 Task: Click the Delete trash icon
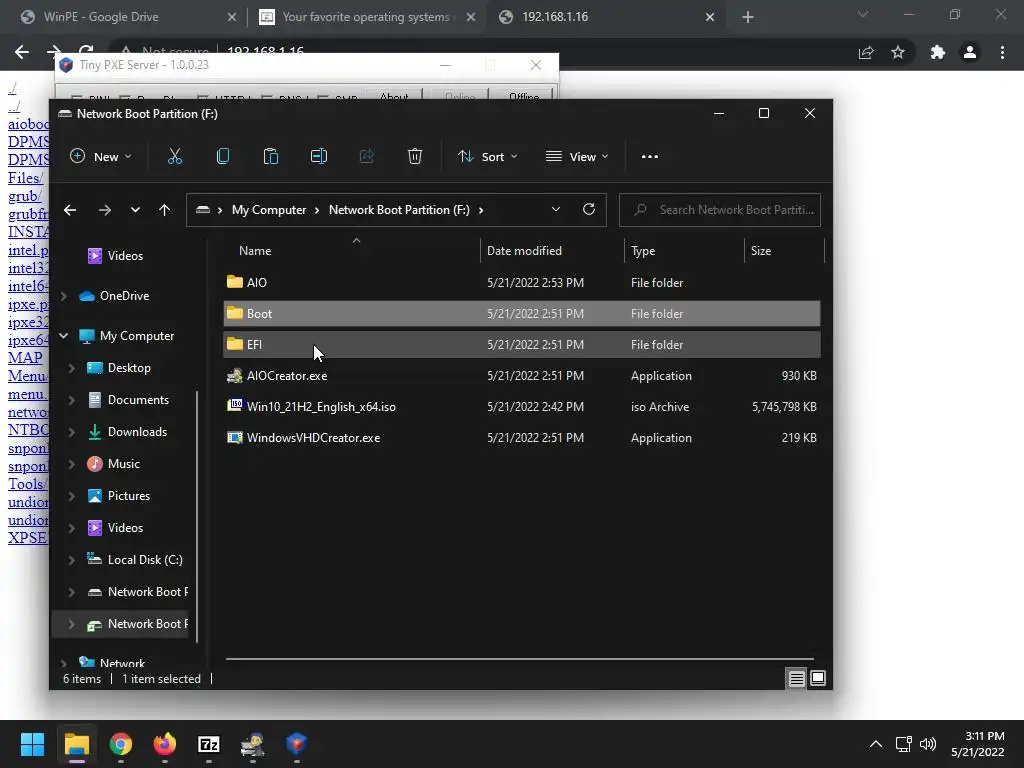click(415, 157)
